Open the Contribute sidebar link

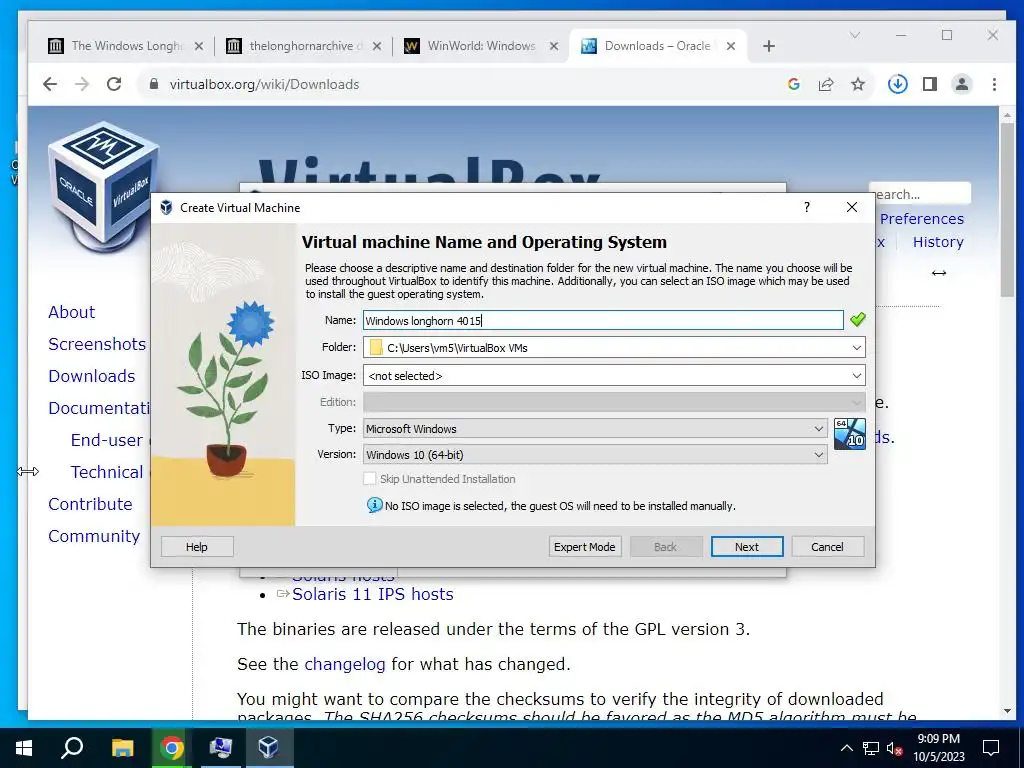90,504
